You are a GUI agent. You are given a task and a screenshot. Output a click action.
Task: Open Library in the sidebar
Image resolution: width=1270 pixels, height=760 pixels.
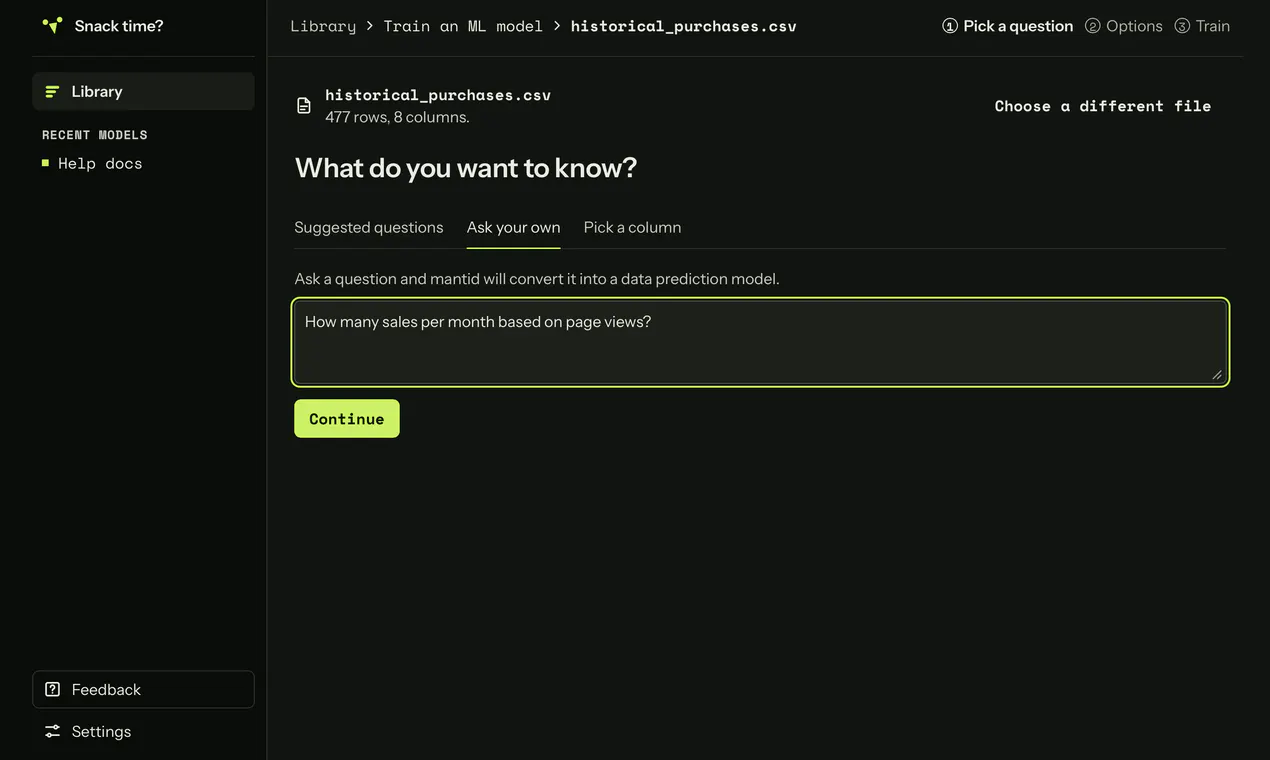(143, 91)
